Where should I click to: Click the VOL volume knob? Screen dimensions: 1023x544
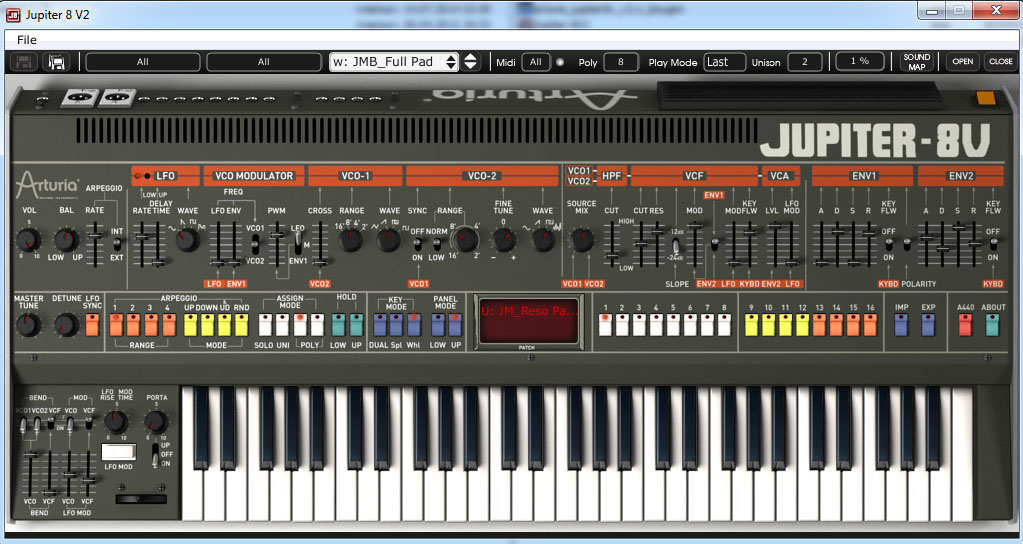pyautogui.click(x=29, y=239)
